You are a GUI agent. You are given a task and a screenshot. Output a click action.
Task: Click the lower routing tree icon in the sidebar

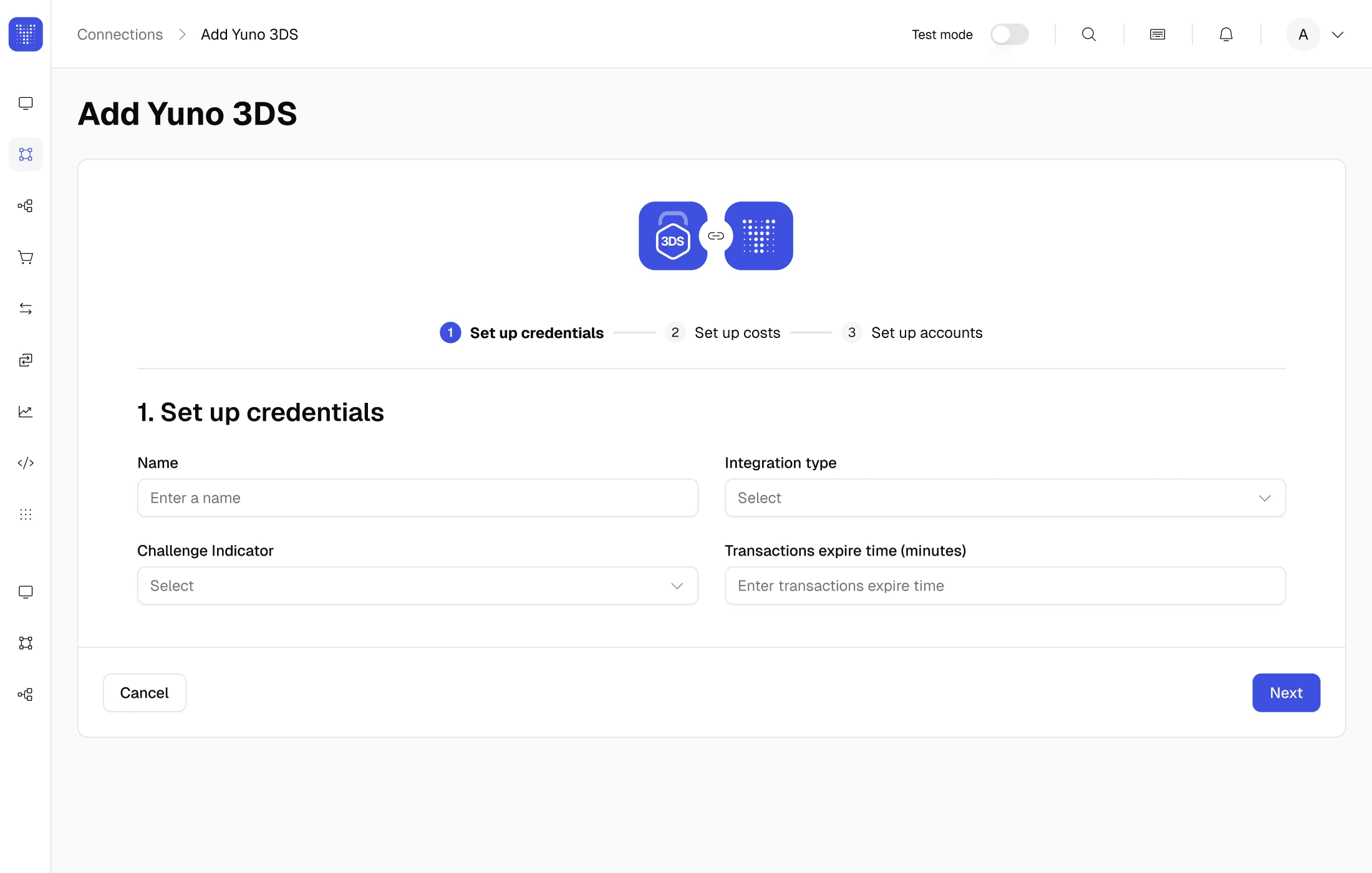click(x=26, y=695)
